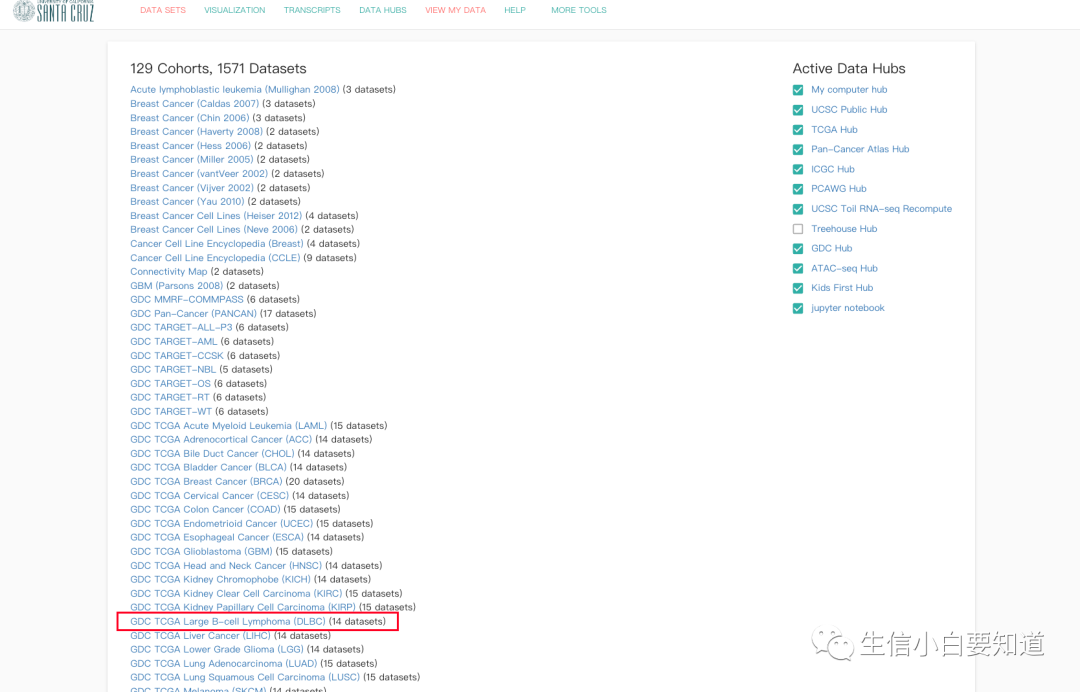Open GDC TCGA Large B-cell Lymphoma (DLBC)
Image resolution: width=1080 pixels, height=692 pixels.
click(x=228, y=622)
